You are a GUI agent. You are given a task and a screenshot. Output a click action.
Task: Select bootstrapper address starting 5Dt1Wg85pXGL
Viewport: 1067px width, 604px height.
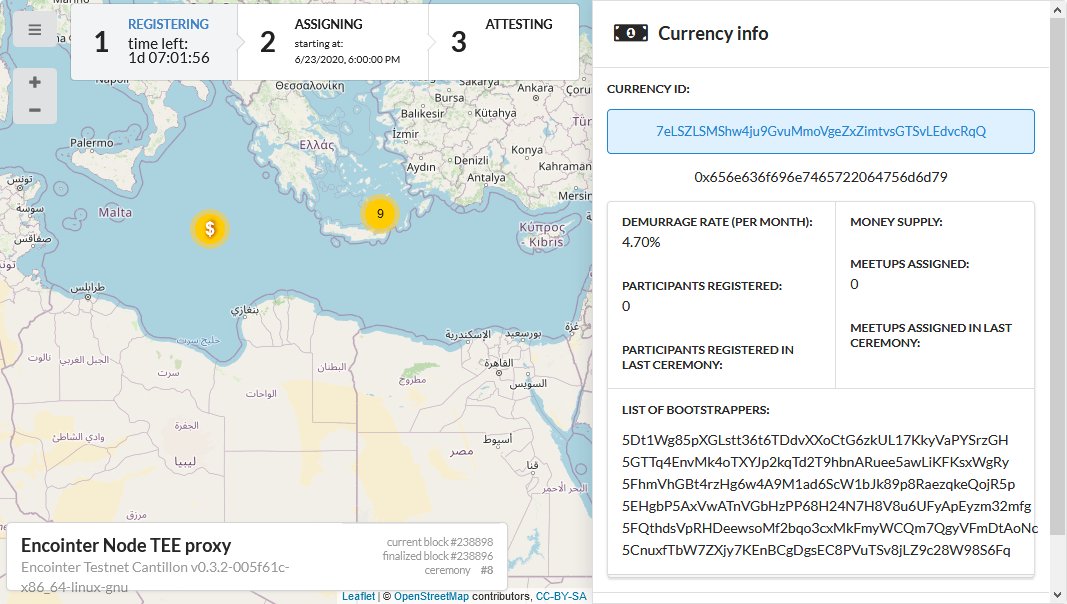point(815,440)
